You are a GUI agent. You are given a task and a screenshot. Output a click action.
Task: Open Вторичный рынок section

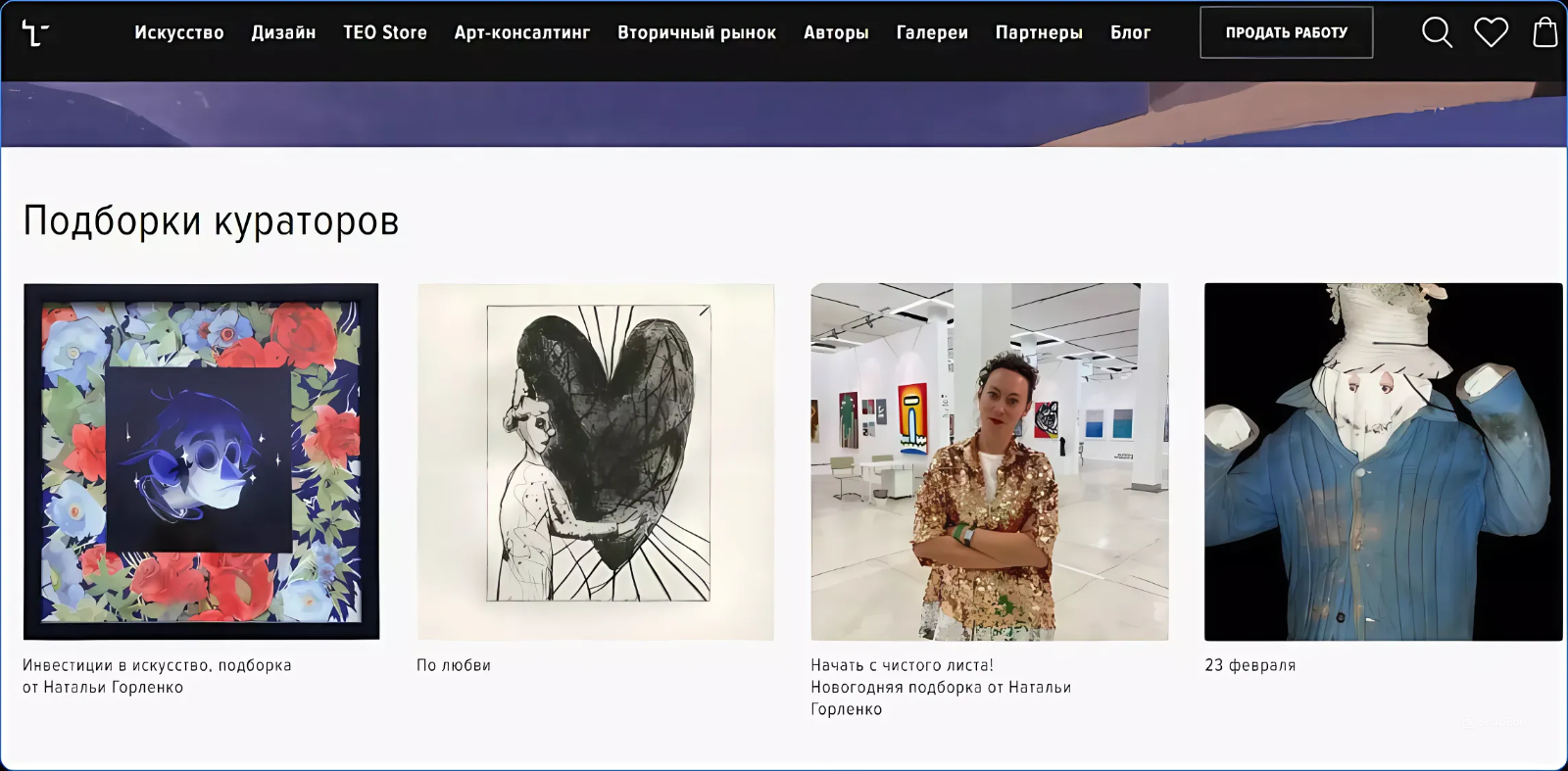click(x=697, y=32)
